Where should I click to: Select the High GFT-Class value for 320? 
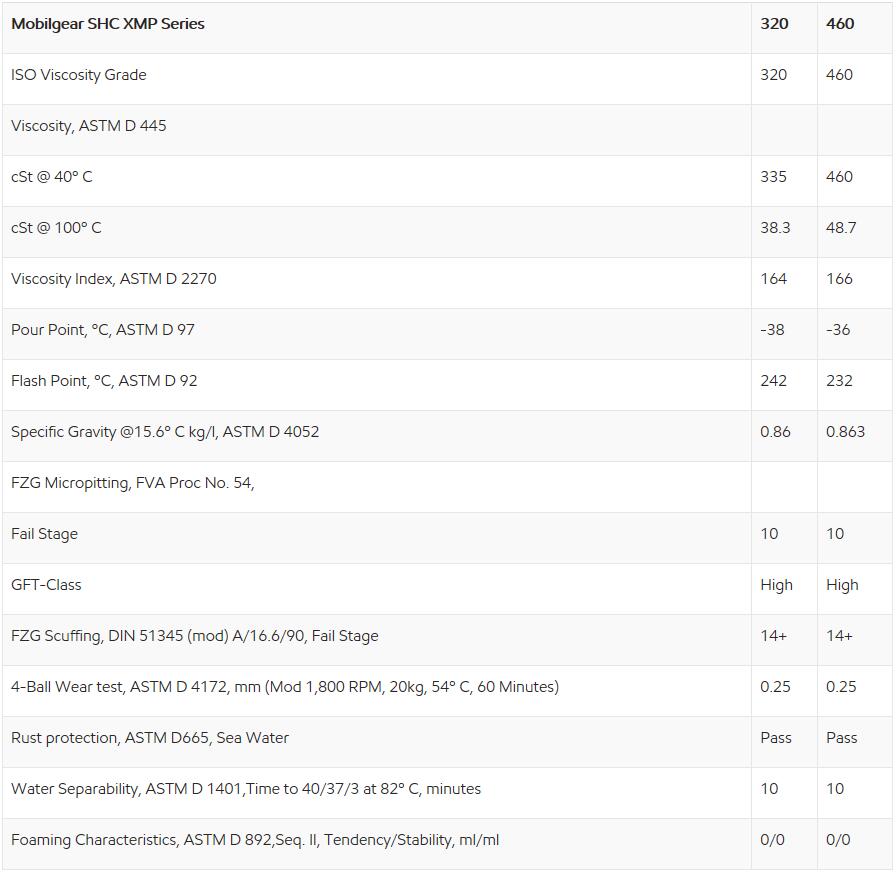[x=777, y=585]
